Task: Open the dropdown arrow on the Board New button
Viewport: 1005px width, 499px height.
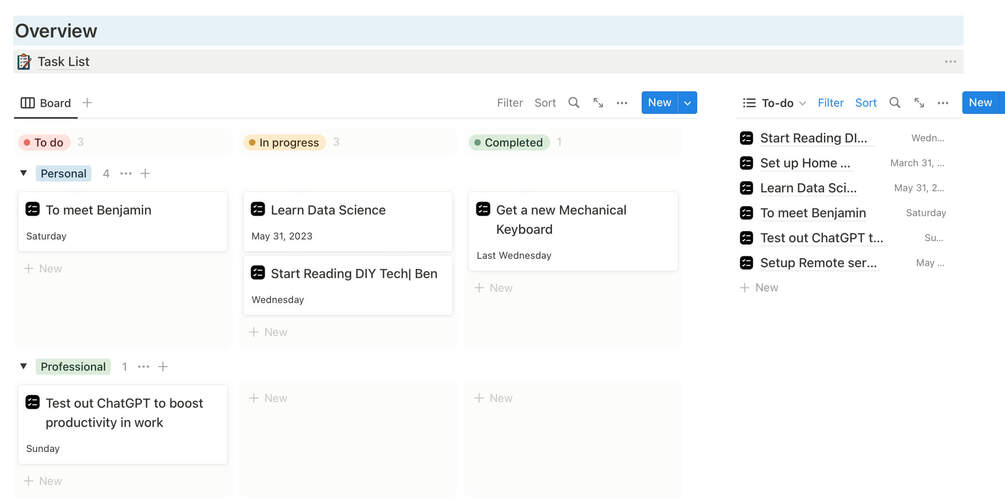Action: pos(687,103)
